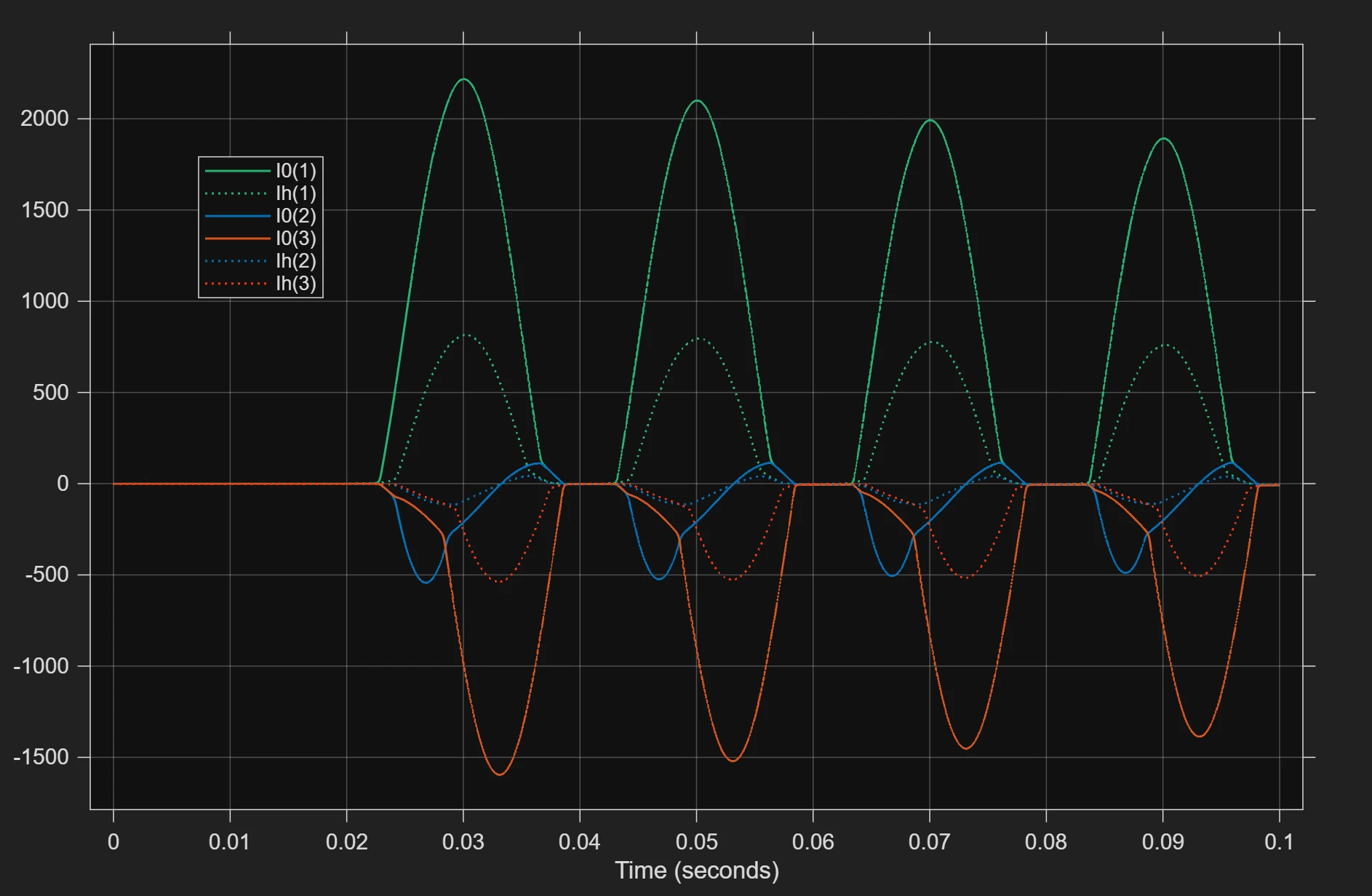Click the orange solid line sample in legend
This screenshot has height=896, width=1372.
point(236,239)
